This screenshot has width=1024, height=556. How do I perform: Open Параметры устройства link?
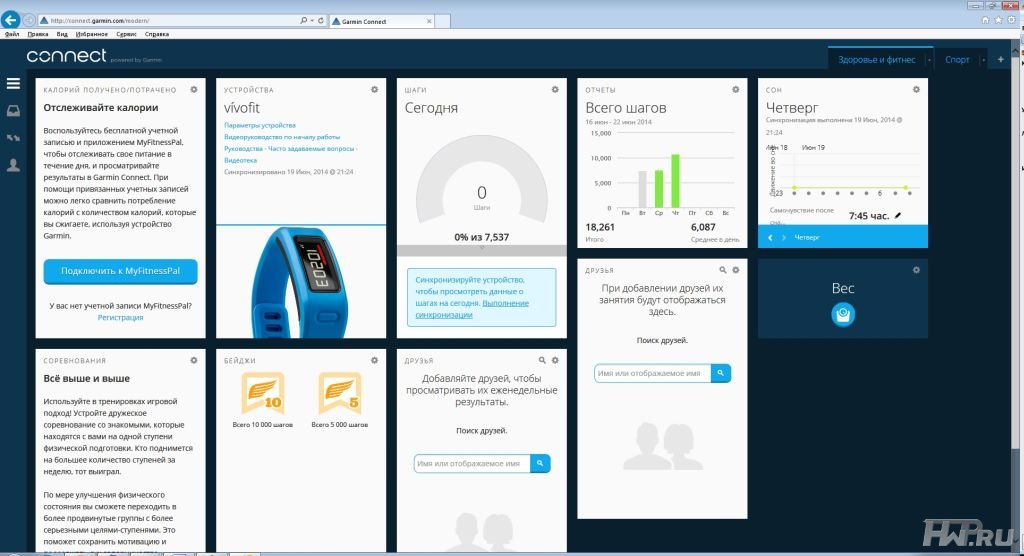tap(260, 125)
